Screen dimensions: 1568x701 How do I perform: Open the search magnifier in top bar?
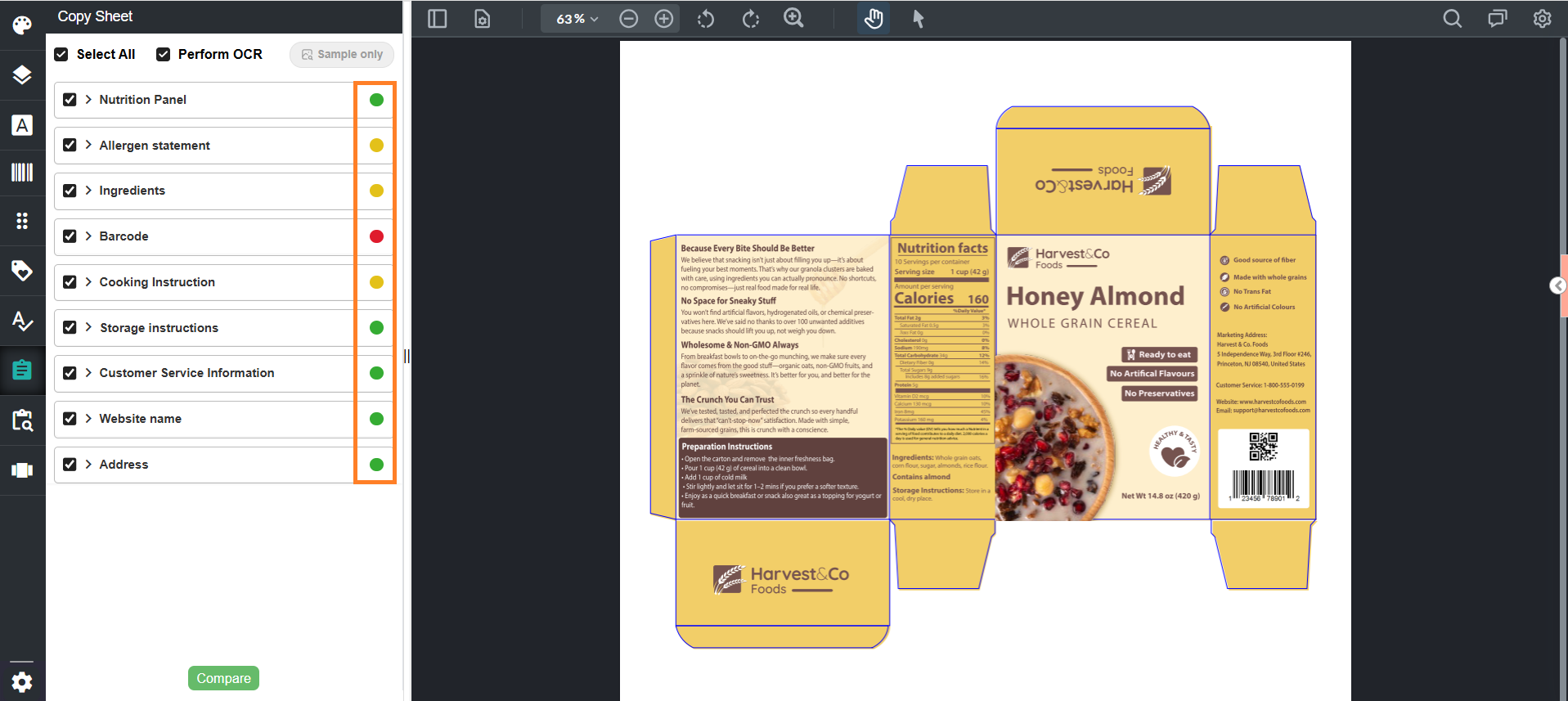(1452, 18)
